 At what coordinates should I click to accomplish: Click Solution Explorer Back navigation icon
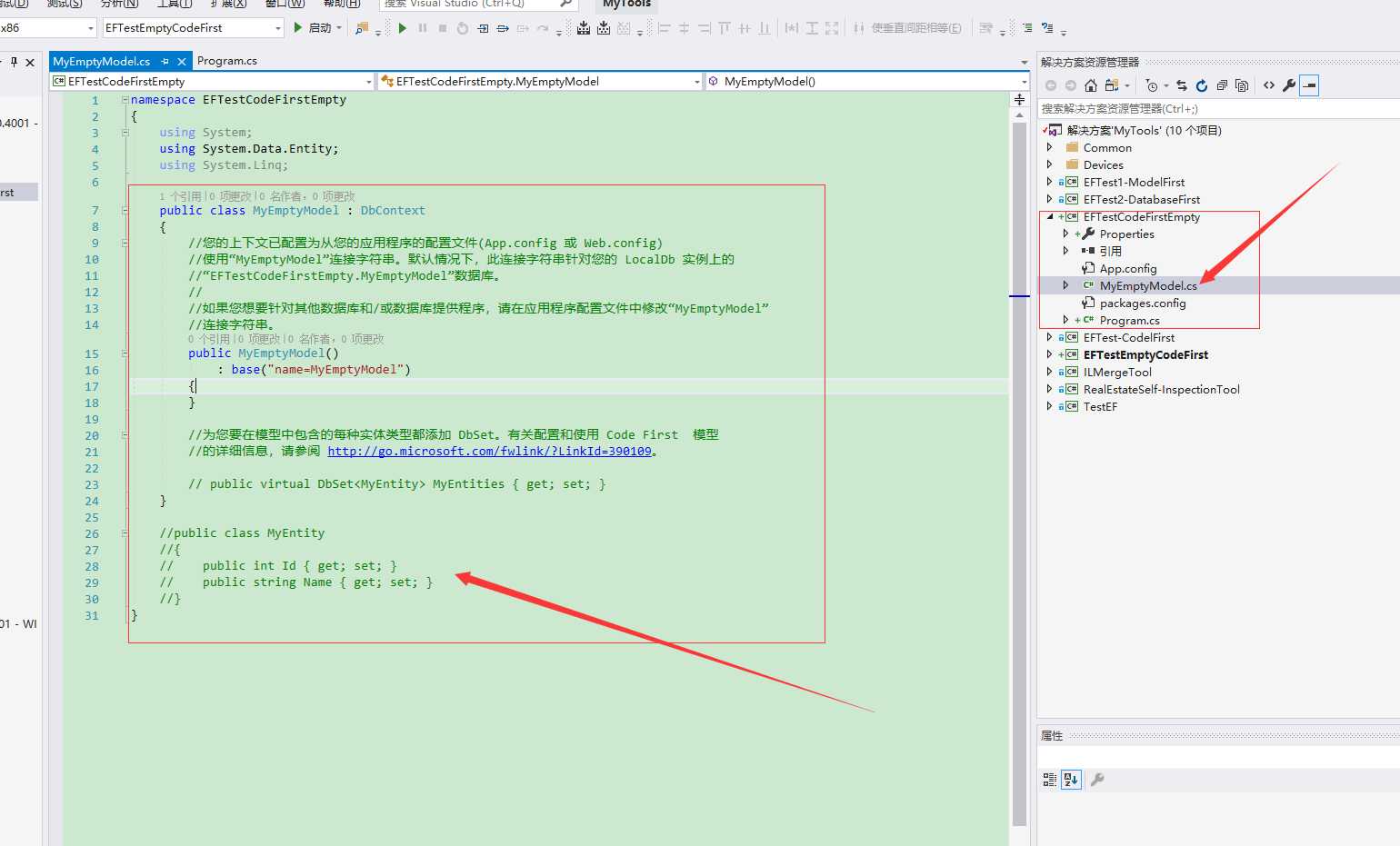click(1051, 85)
